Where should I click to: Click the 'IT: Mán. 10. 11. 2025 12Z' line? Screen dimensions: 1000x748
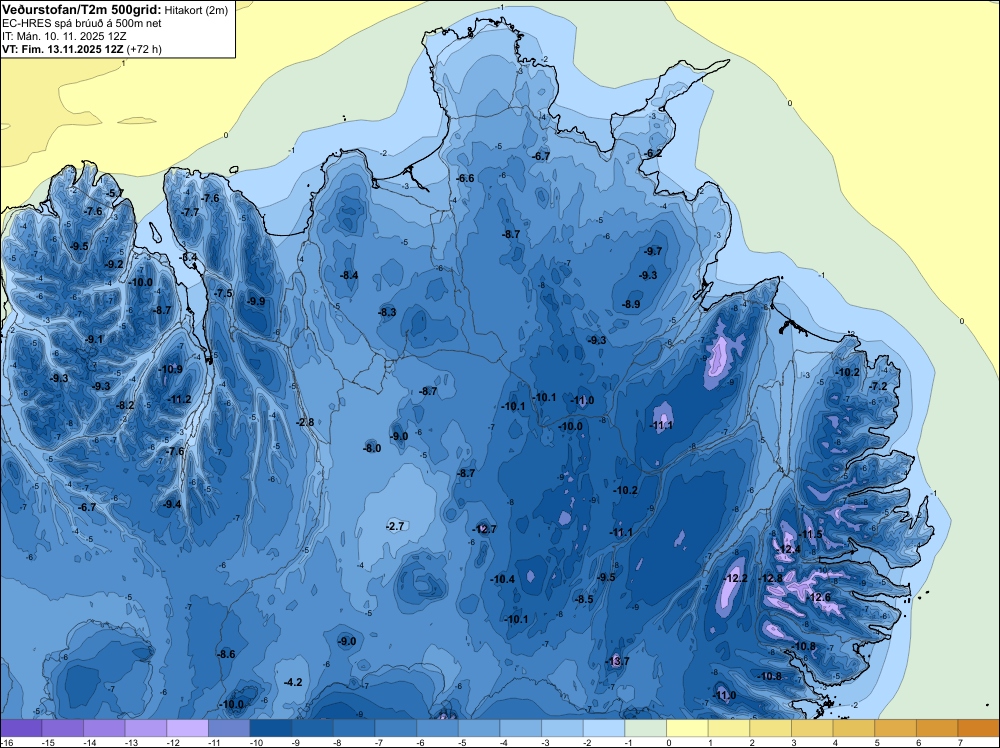pyautogui.click(x=64, y=36)
